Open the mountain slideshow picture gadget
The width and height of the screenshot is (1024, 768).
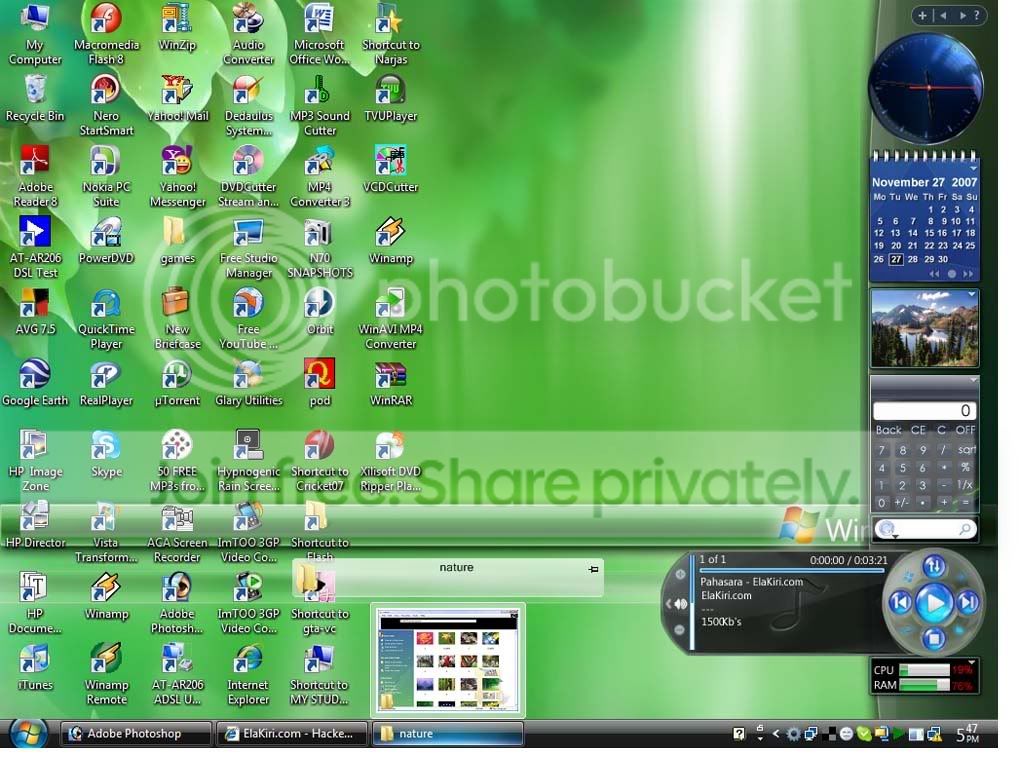point(925,328)
